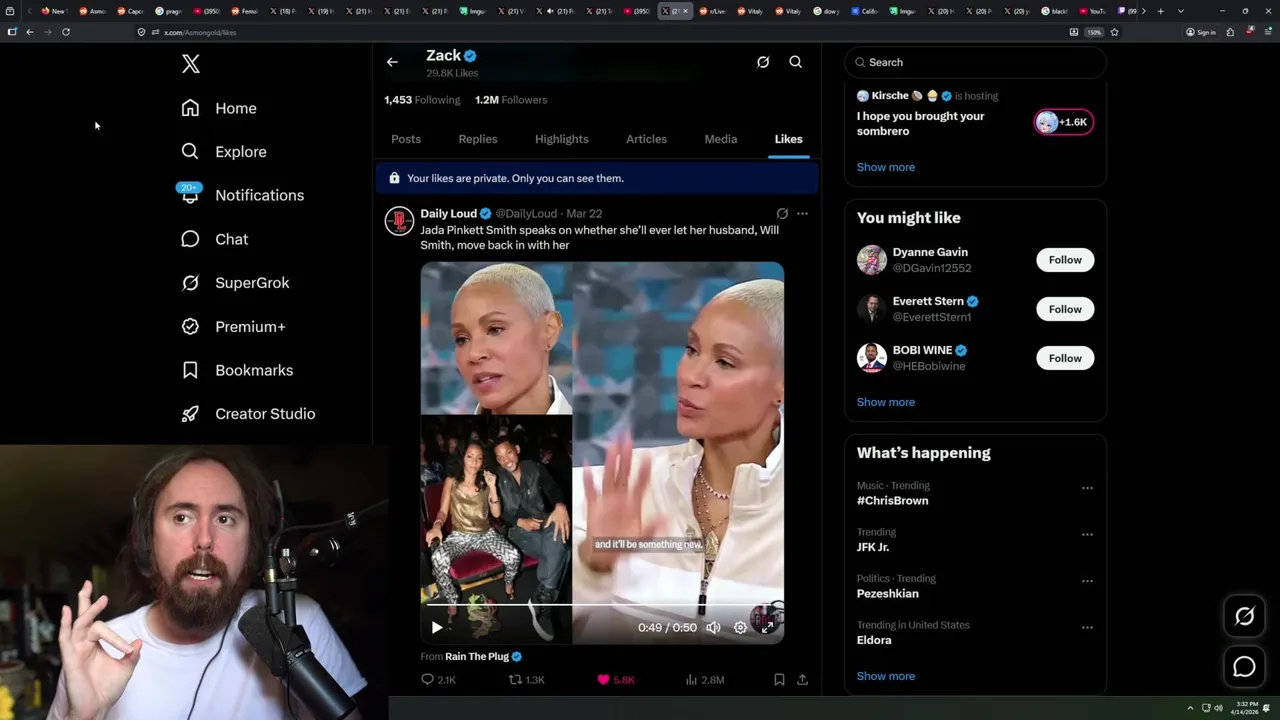This screenshot has width=1280, height=720.
Task: Join the Kirsche space with +1.6K listeners
Action: (1063, 122)
